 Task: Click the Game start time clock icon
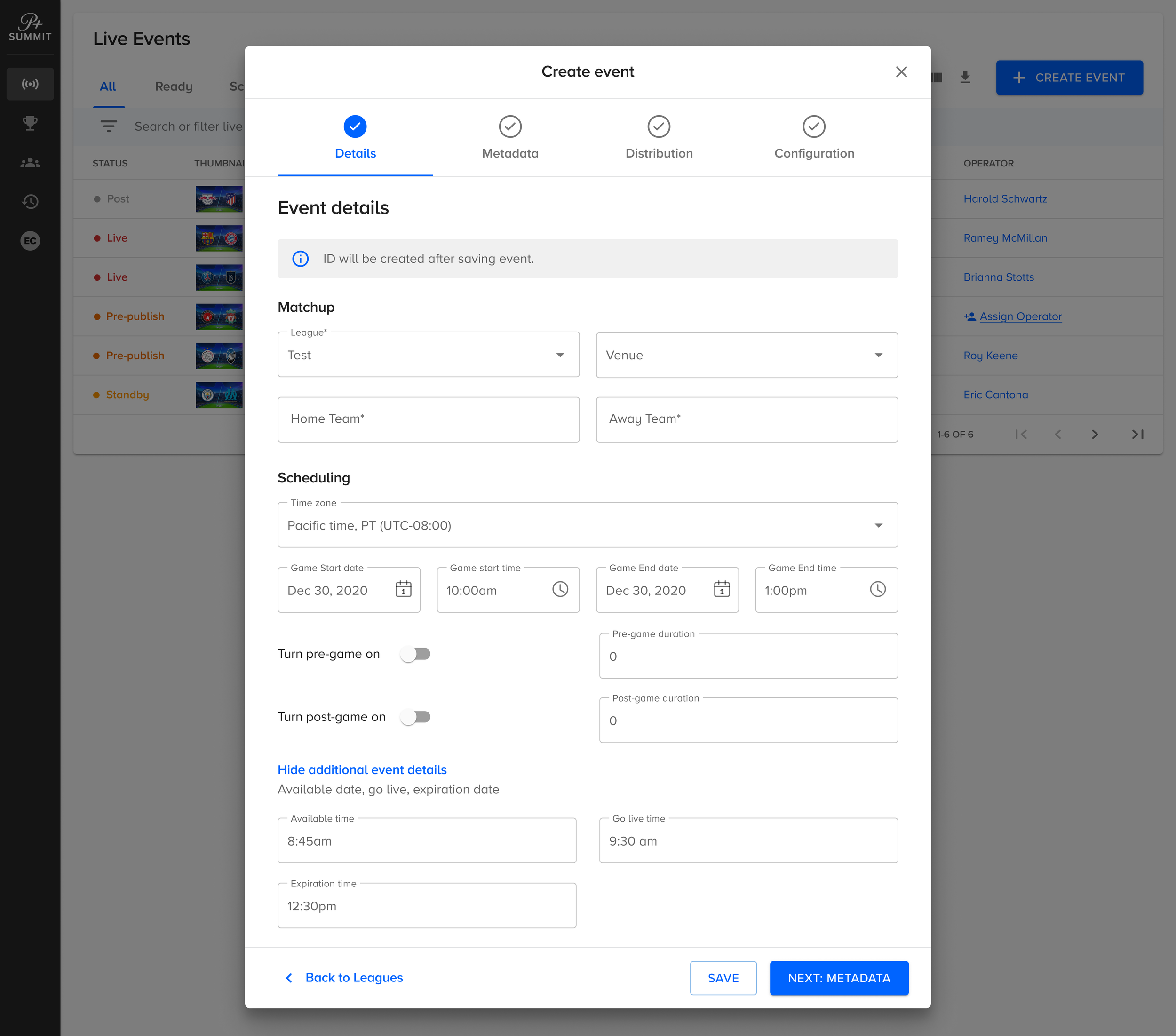[x=560, y=589]
